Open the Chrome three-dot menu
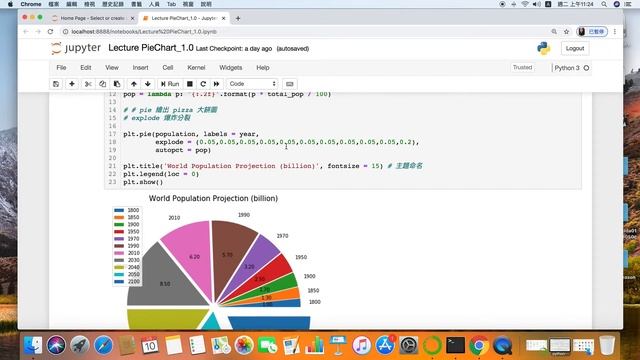Screen dimensions: 640x360 coord(615,31)
